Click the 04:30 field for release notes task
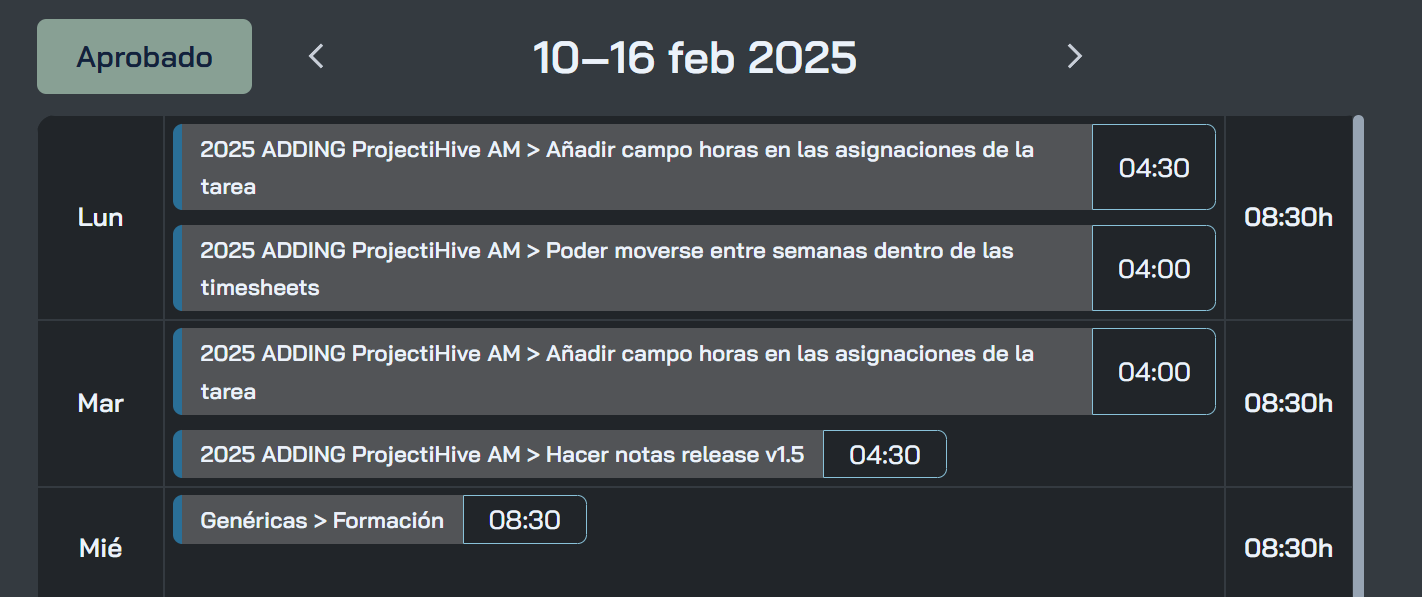Image resolution: width=1422 pixels, height=597 pixels. pos(884,455)
